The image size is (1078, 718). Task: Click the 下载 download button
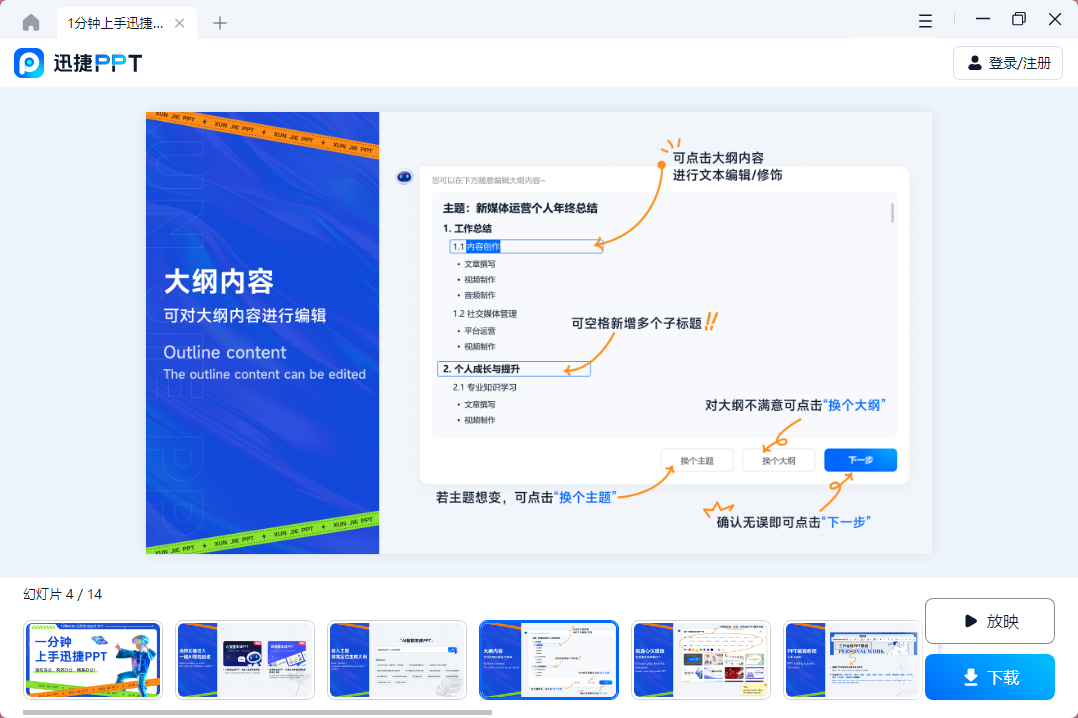tap(990, 677)
